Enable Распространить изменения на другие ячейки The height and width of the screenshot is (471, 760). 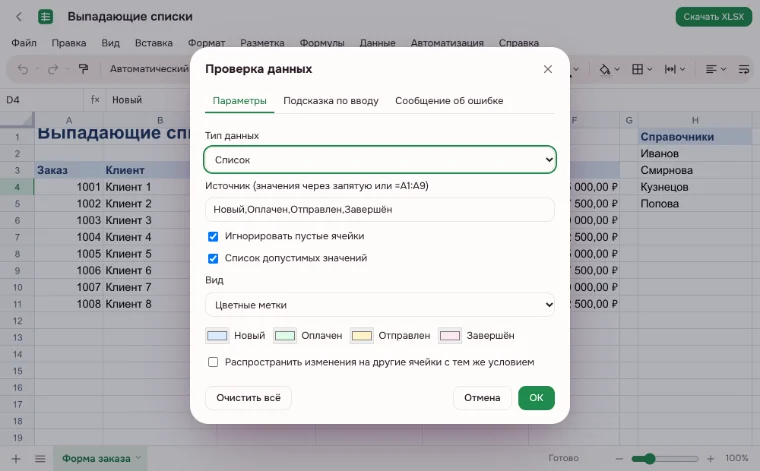point(213,362)
